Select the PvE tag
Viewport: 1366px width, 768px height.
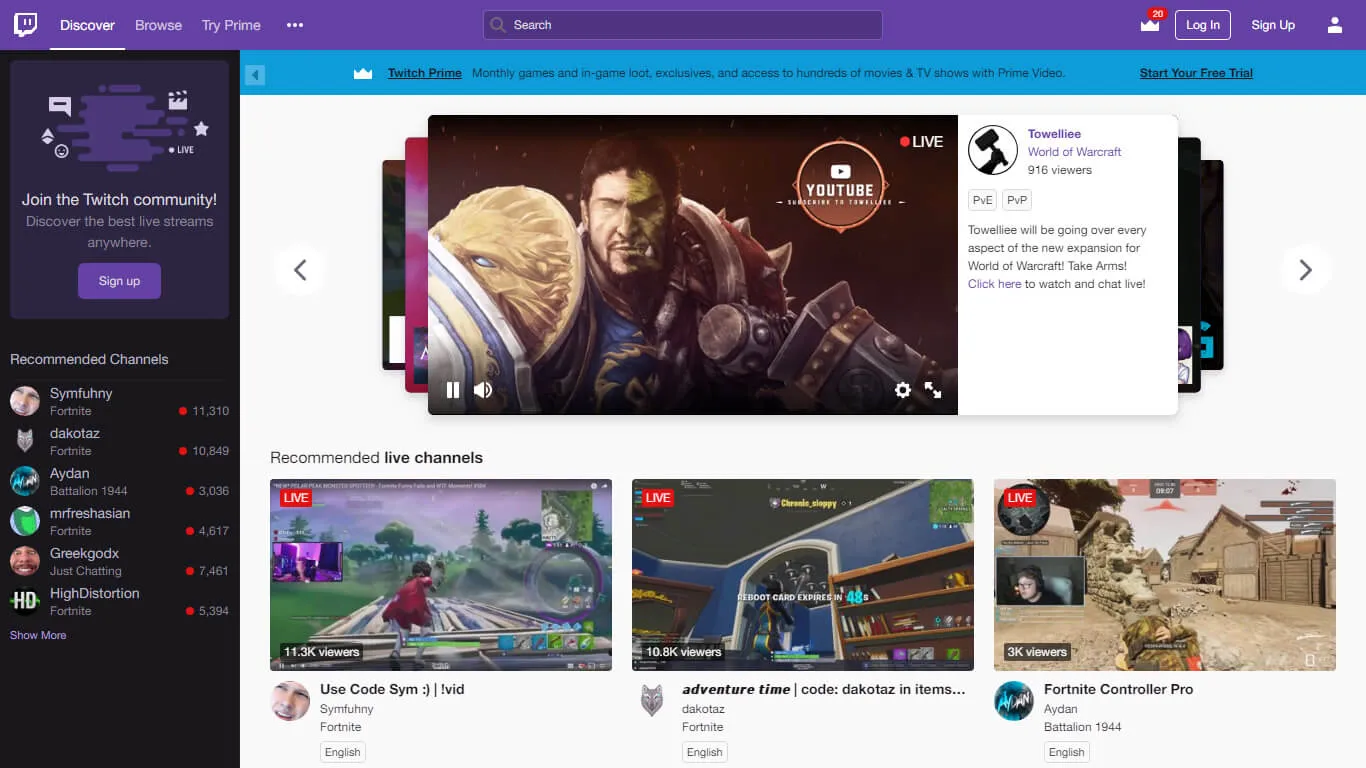tap(982, 200)
